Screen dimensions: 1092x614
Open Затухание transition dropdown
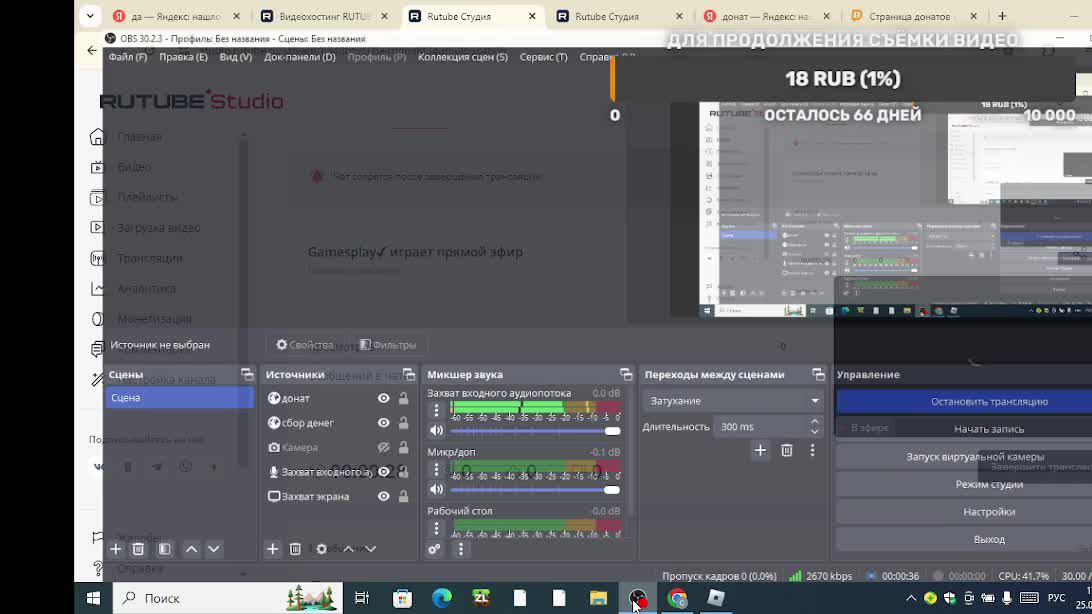733,401
